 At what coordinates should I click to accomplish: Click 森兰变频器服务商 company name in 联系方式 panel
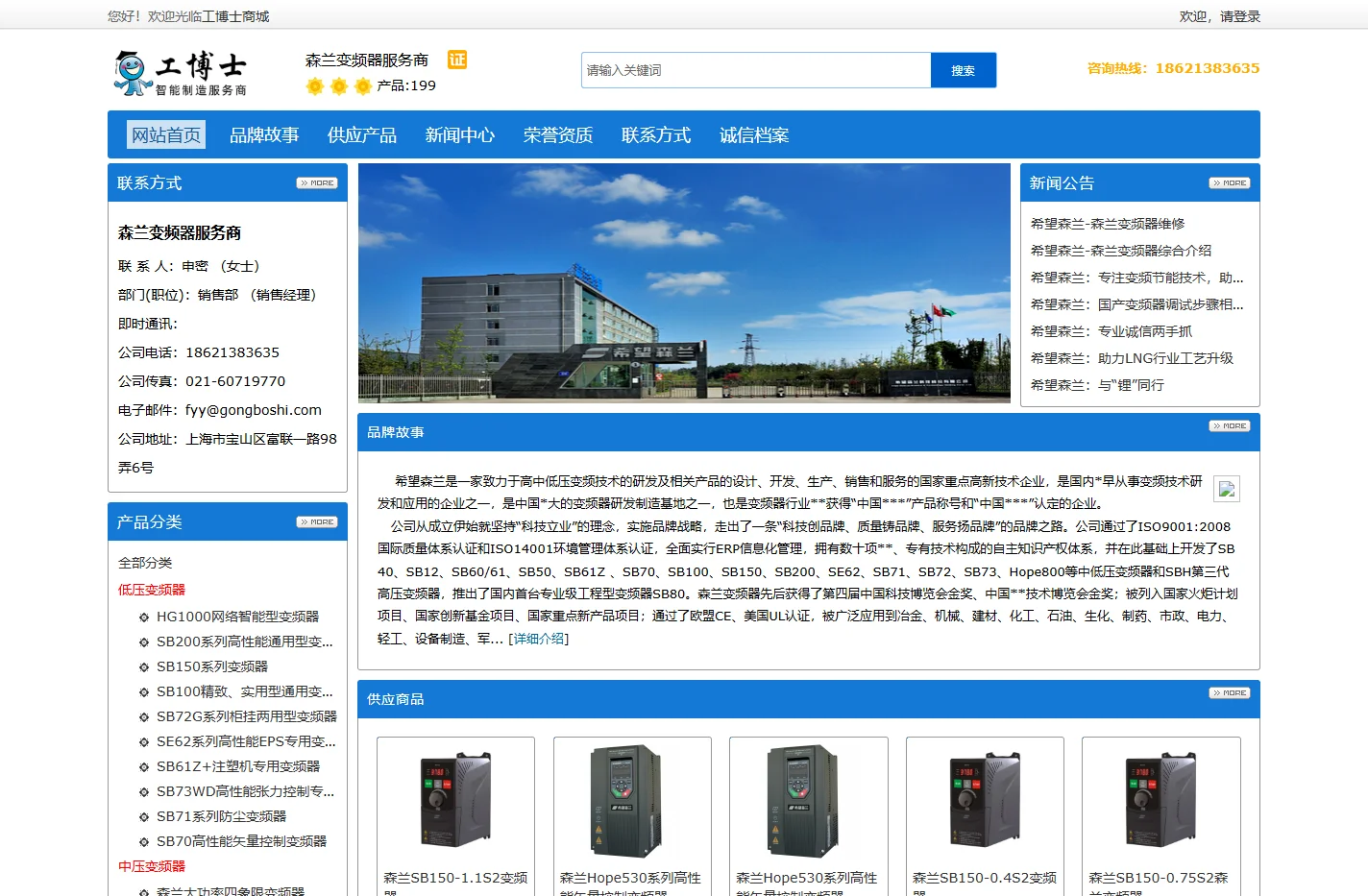tap(180, 232)
